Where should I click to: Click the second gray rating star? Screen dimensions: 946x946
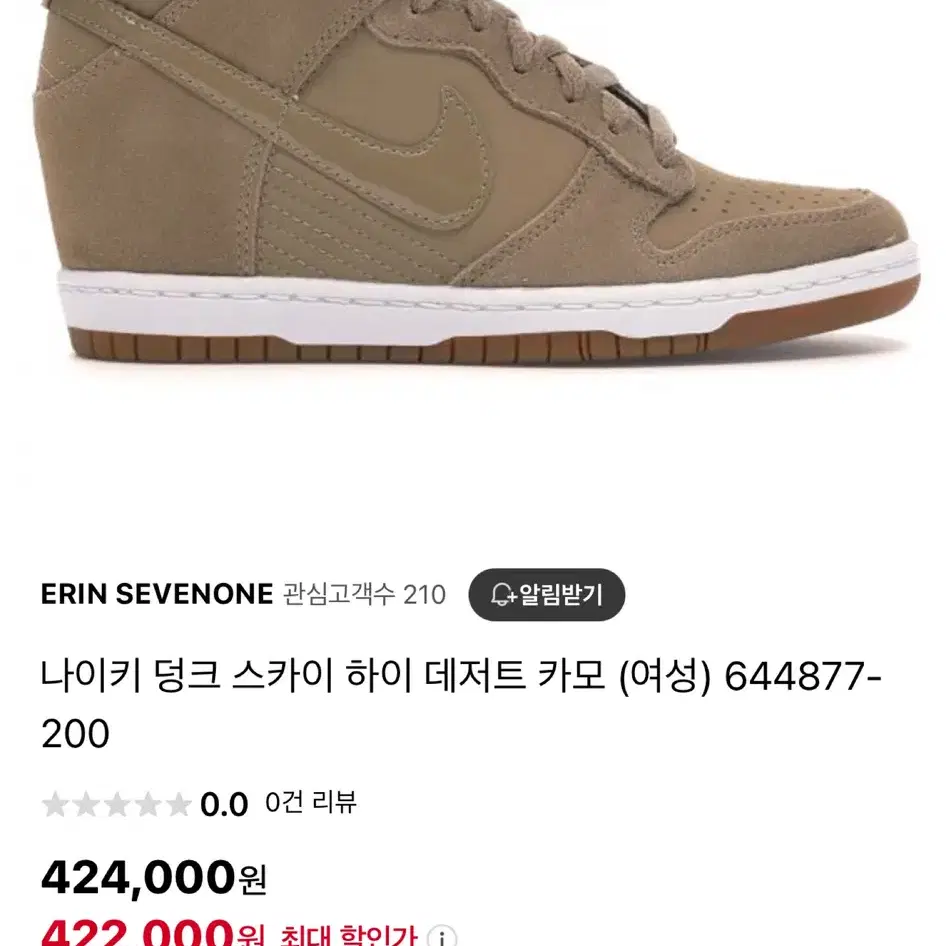(86, 804)
